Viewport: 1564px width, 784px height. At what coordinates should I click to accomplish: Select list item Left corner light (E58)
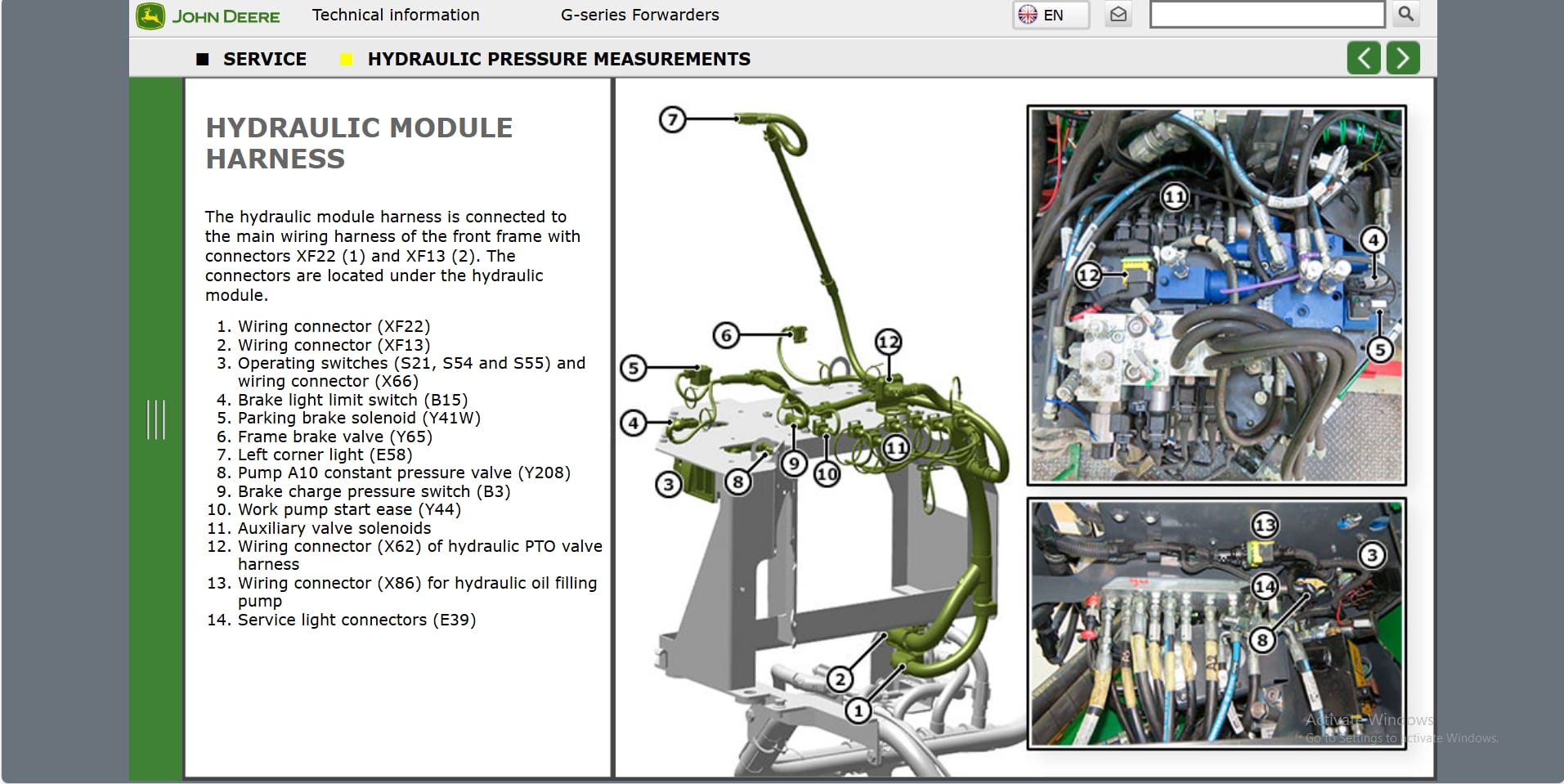pyautogui.click(x=325, y=455)
